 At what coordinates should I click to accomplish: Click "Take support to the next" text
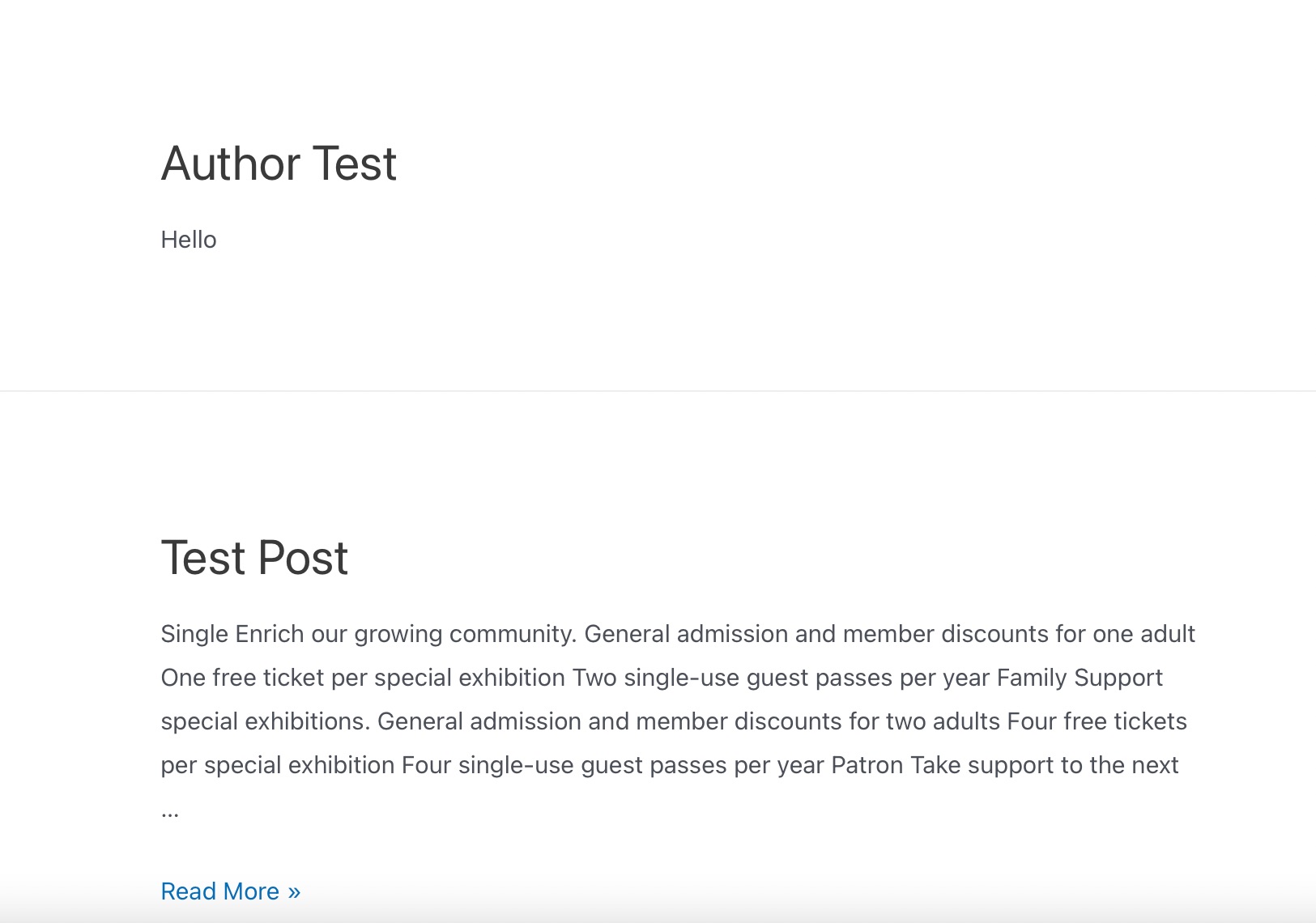pos(1044,765)
